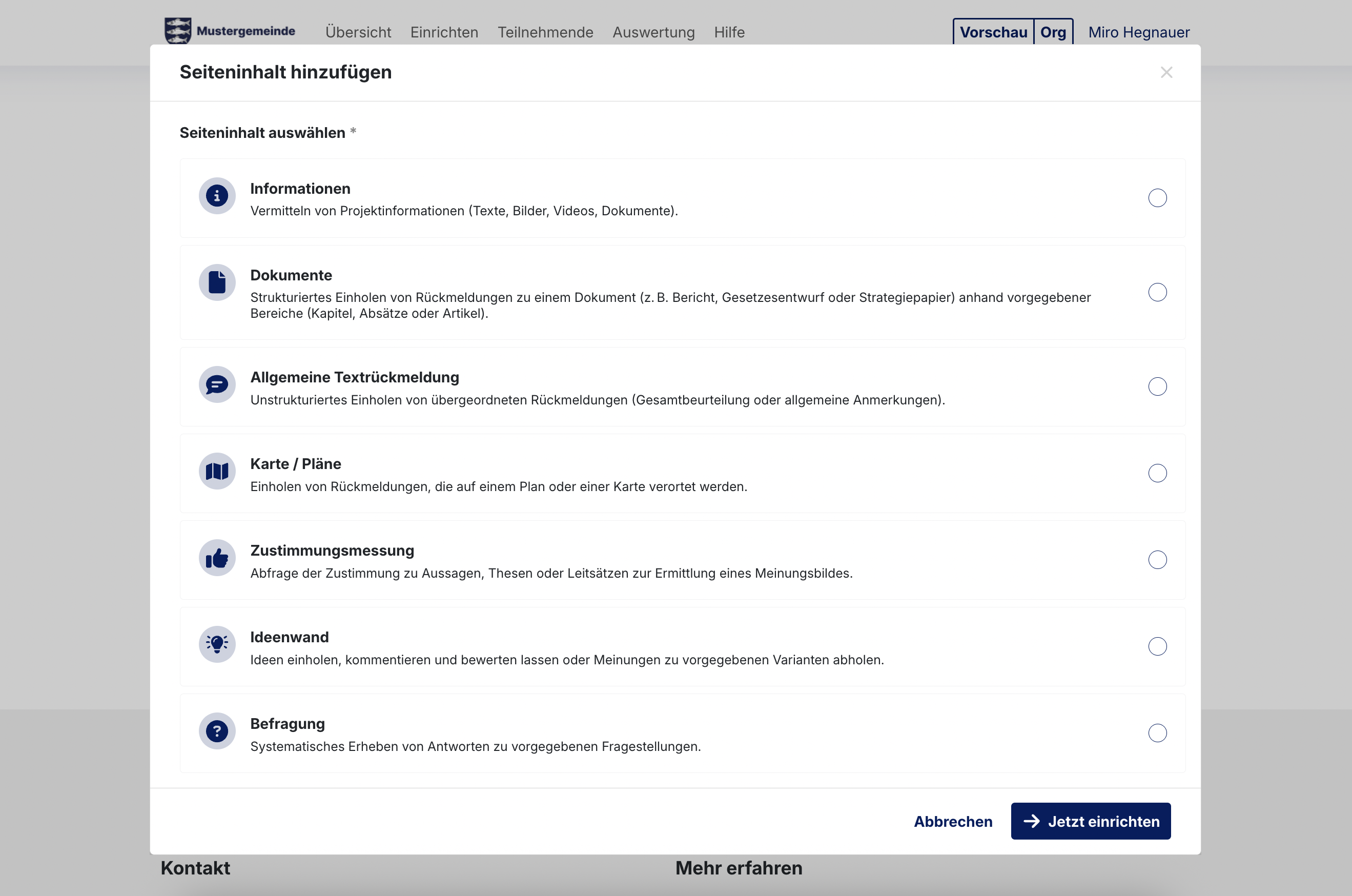The height and width of the screenshot is (896, 1352).
Task: Click the Informationen info icon
Action: (217, 196)
